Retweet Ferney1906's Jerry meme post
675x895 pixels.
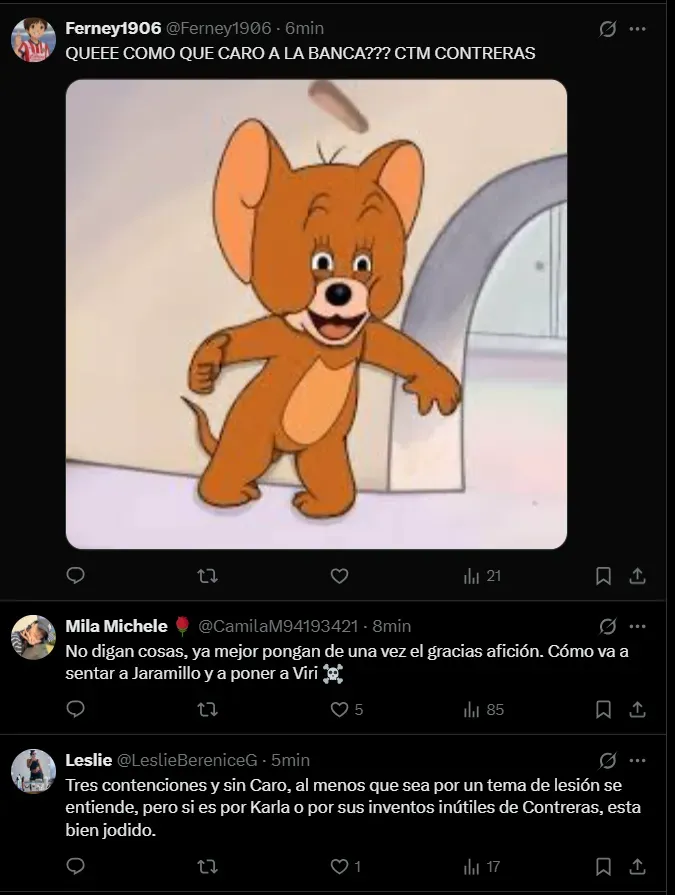click(207, 576)
